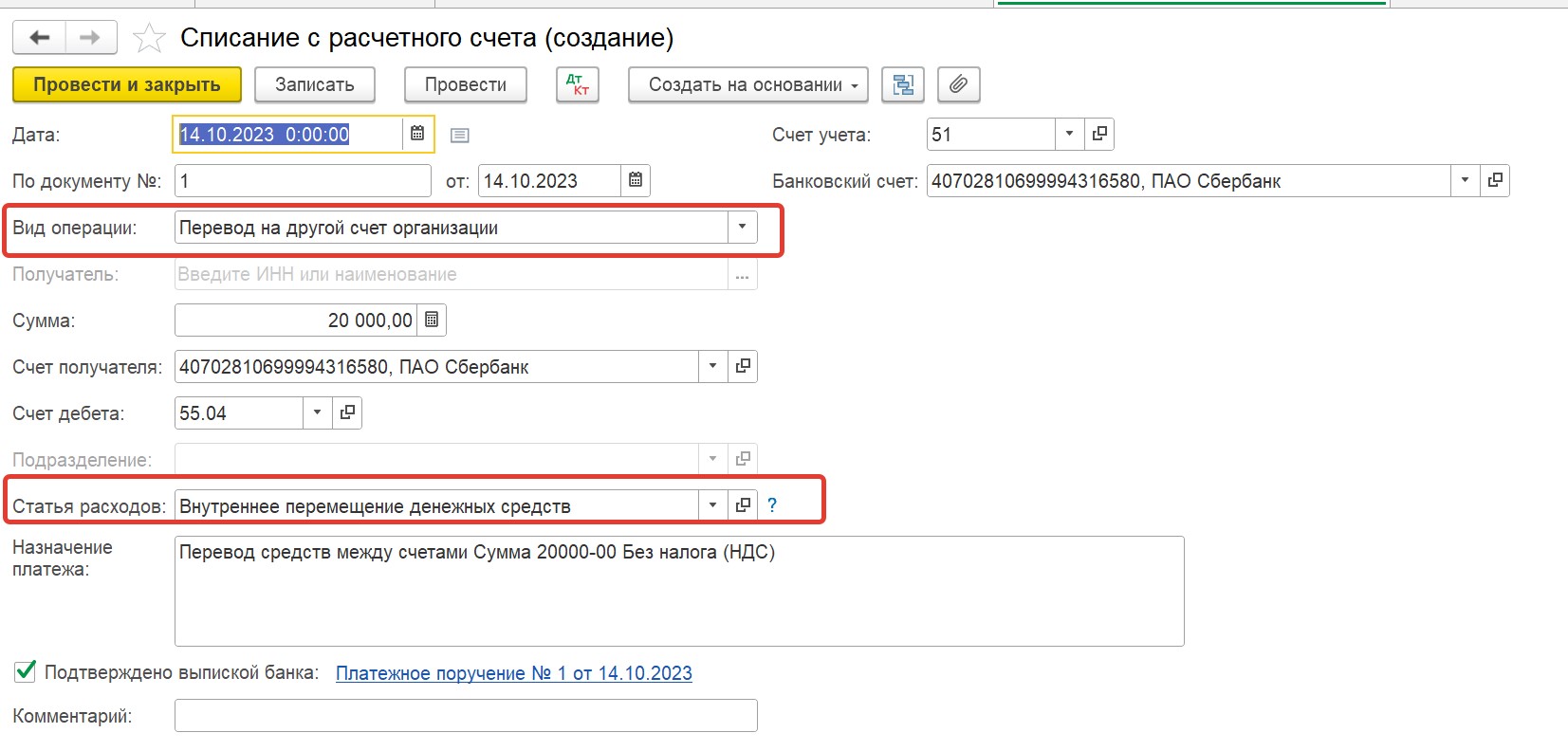Uncheck Подтверждено выпиской банка checkbox
This screenshot has width=1568, height=751.
click(x=26, y=672)
